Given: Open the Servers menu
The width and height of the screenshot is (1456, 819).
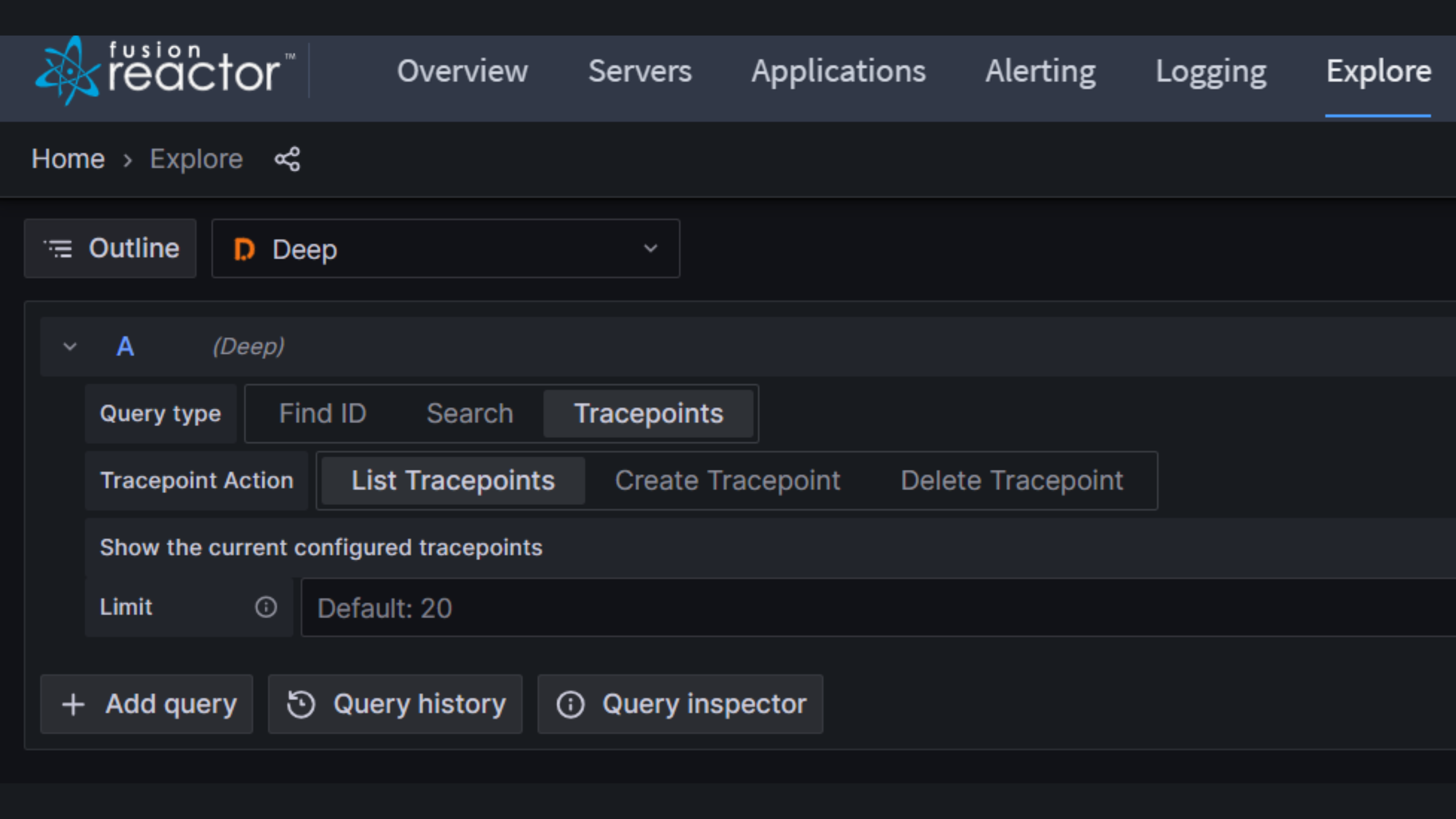Looking at the screenshot, I should point(640,71).
